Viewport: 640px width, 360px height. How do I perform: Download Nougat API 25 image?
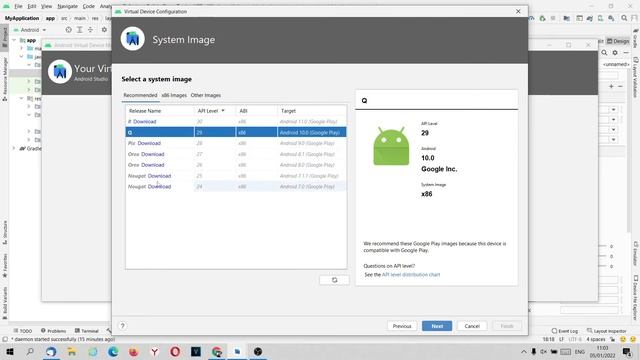[159, 176]
